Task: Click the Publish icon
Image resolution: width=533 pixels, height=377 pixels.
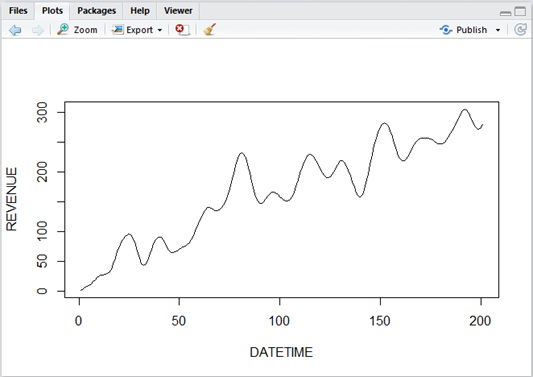Action: point(446,30)
